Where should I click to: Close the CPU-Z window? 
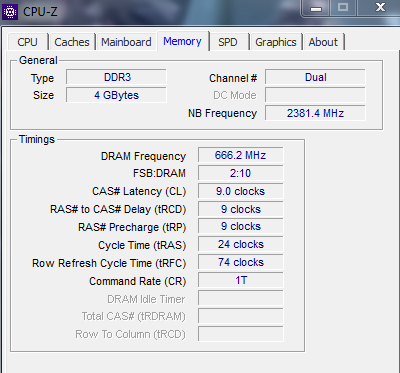point(379,8)
